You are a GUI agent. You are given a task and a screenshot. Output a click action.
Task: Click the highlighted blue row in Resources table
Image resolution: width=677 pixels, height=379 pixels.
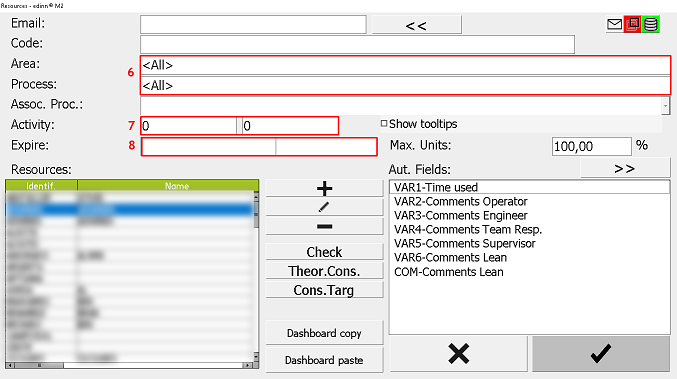pyautogui.click(x=129, y=210)
